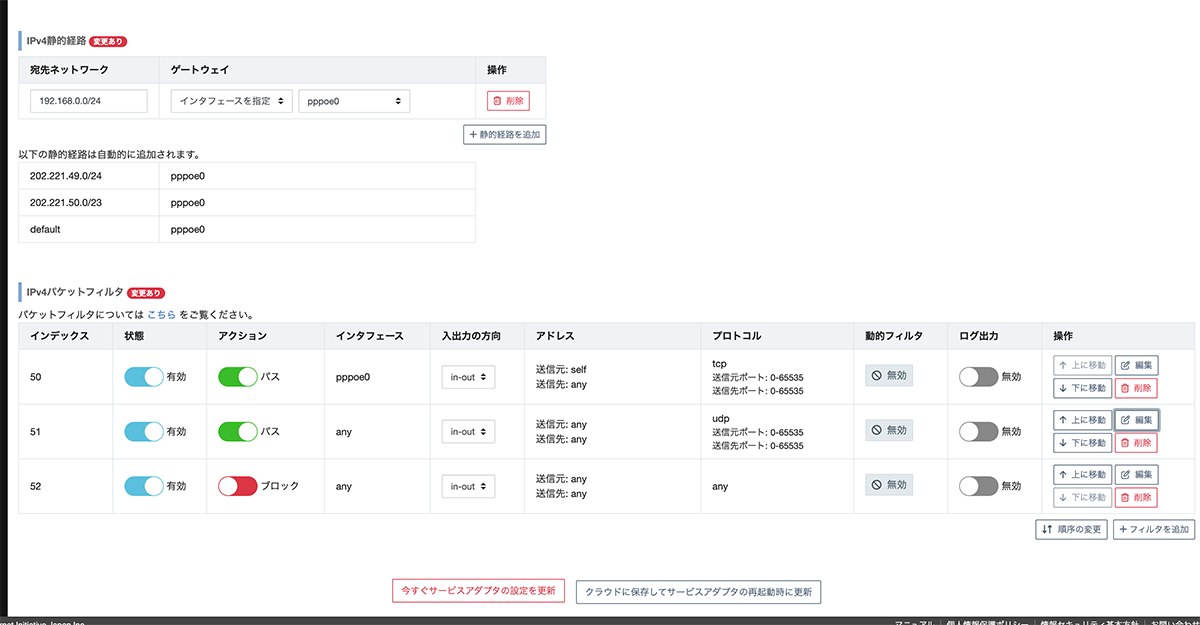Delete packet filter index 50
1200x625 pixels.
click(x=1136, y=388)
